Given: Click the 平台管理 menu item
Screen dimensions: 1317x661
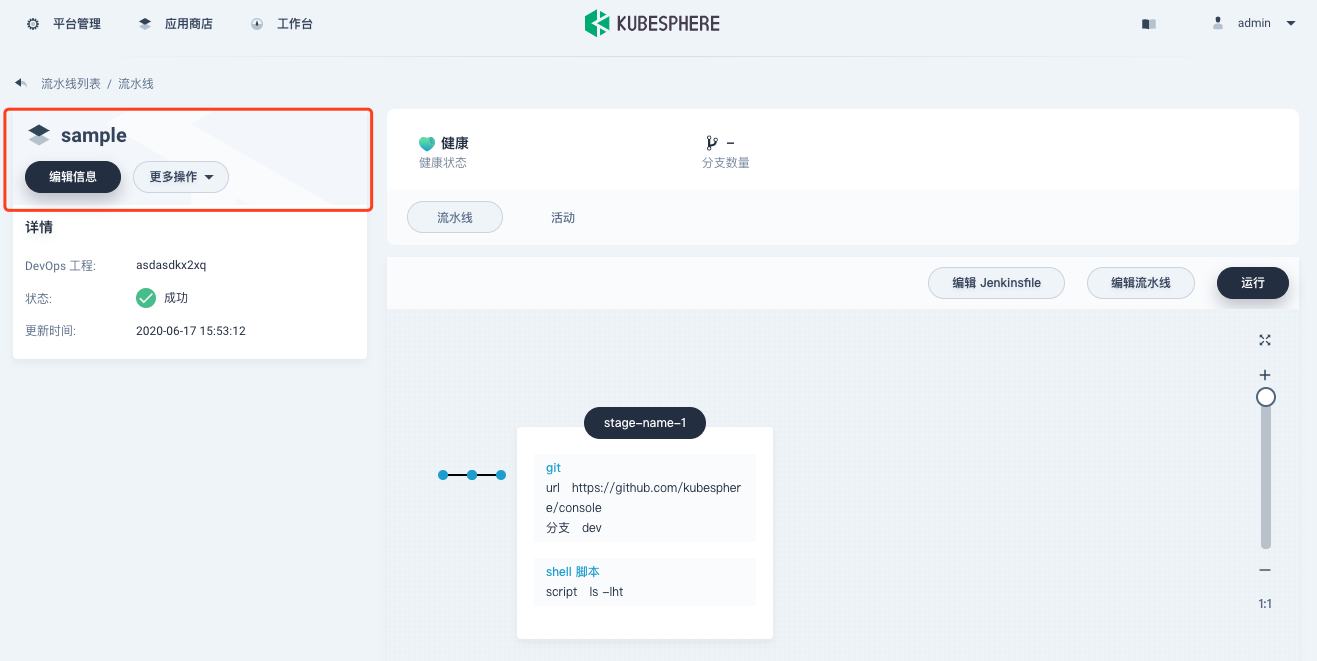Looking at the screenshot, I should click(77, 24).
